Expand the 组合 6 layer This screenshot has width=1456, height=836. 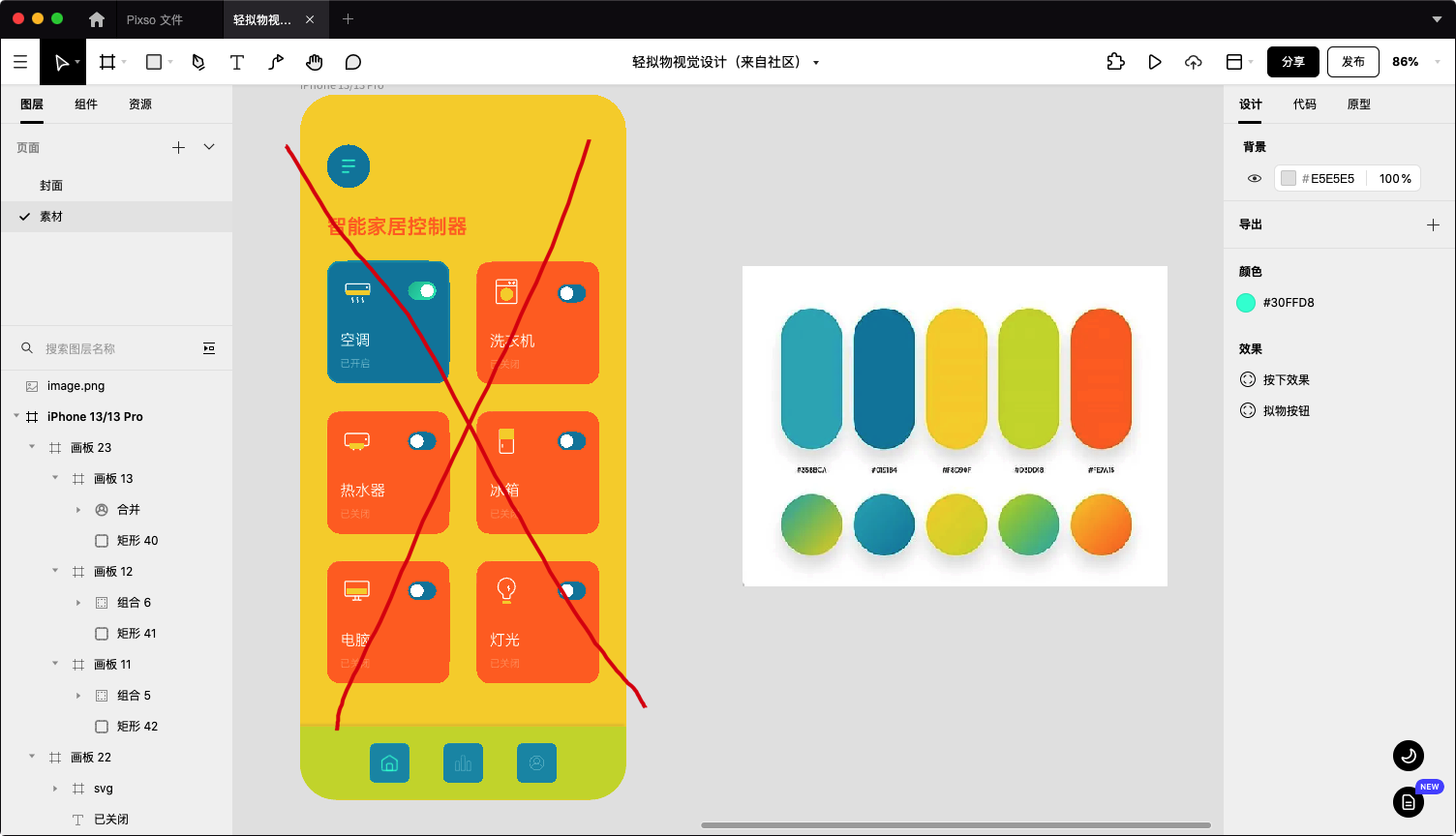[78, 603]
